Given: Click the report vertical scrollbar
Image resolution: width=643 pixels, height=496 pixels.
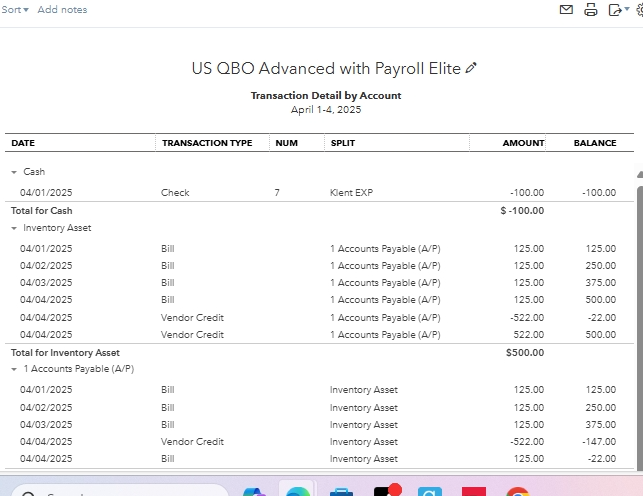Looking at the screenshot, I should pyautogui.click(x=640, y=328).
